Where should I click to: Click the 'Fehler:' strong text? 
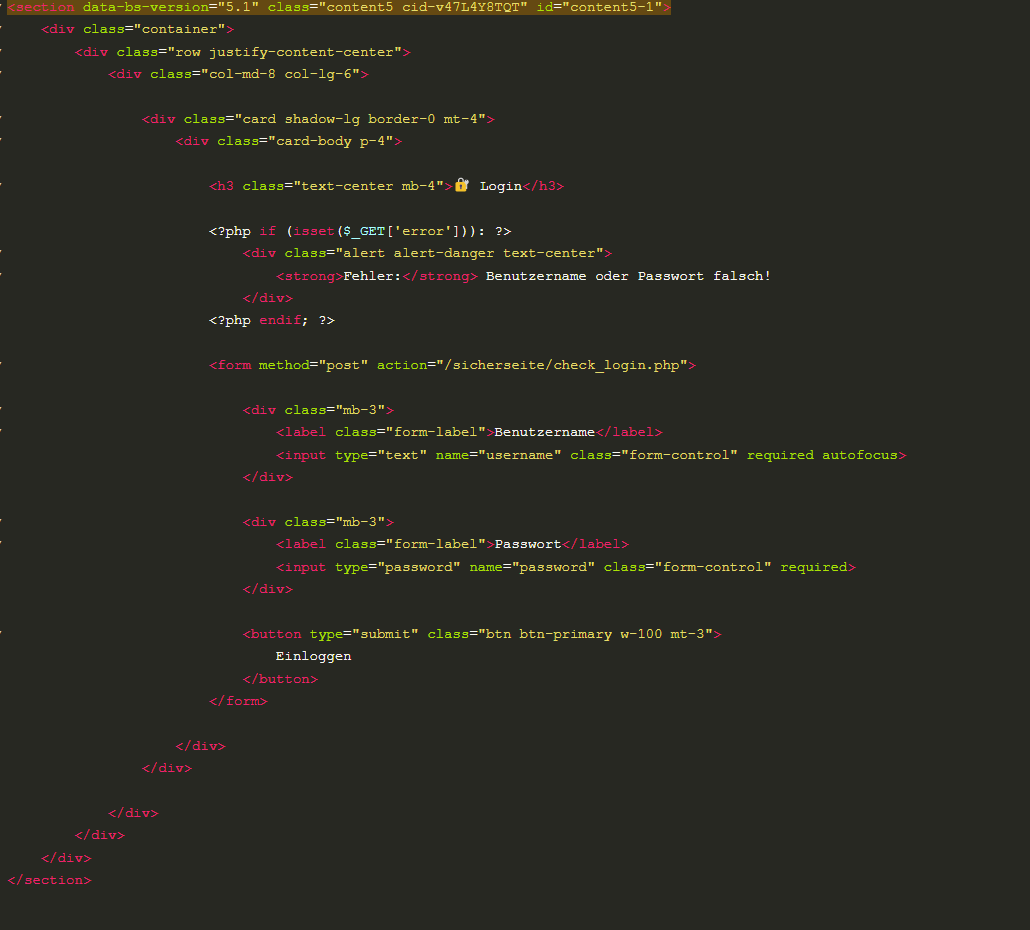[372, 275]
